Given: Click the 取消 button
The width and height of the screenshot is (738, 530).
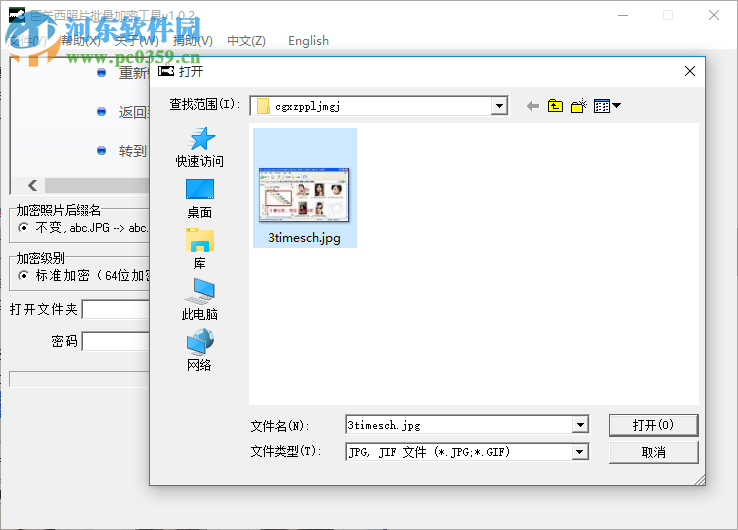Looking at the screenshot, I should 653,452.
